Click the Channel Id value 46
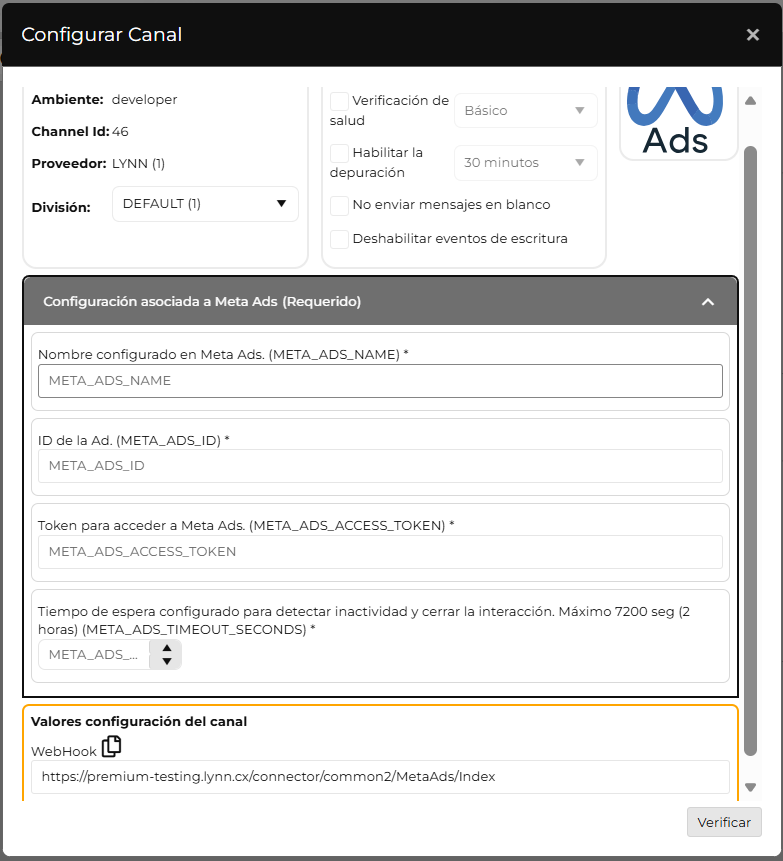Image resolution: width=783 pixels, height=861 pixels. click(120, 132)
